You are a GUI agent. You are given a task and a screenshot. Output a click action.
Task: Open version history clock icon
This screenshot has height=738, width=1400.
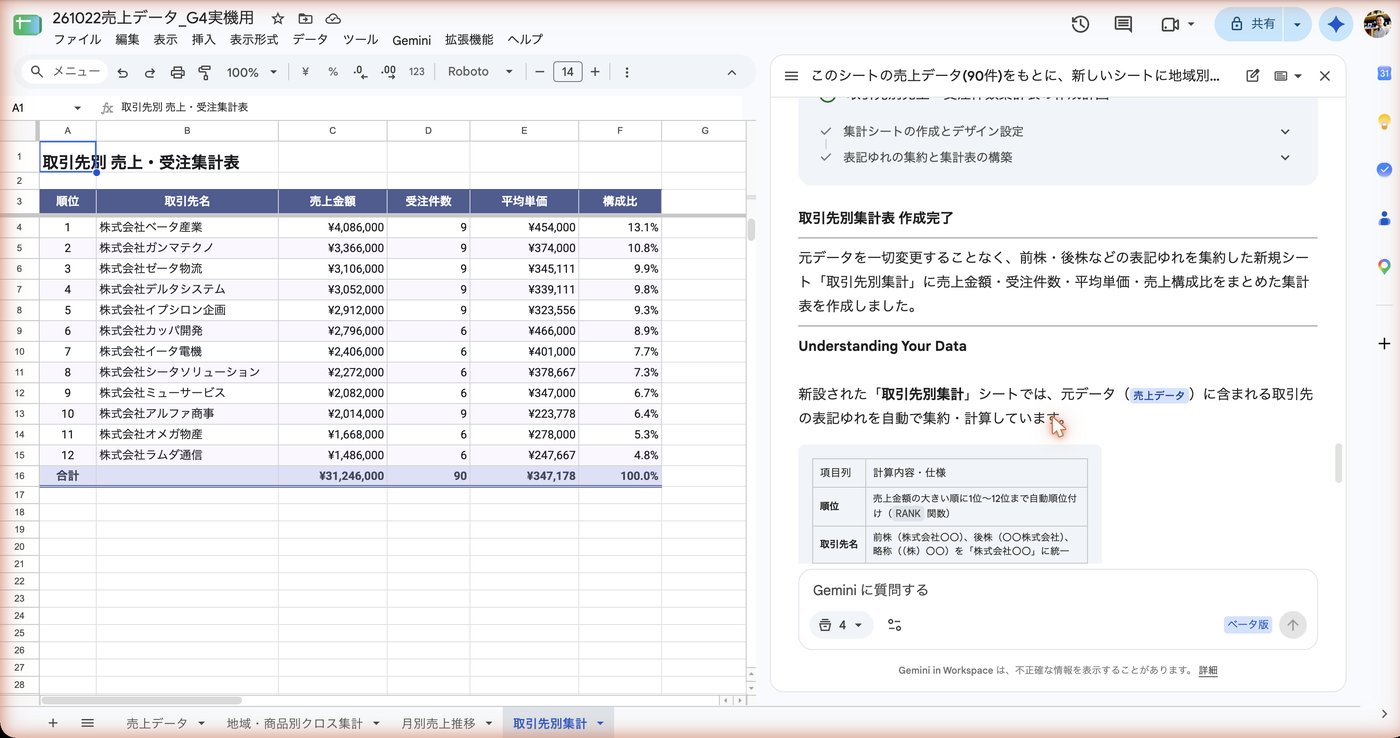1080,24
